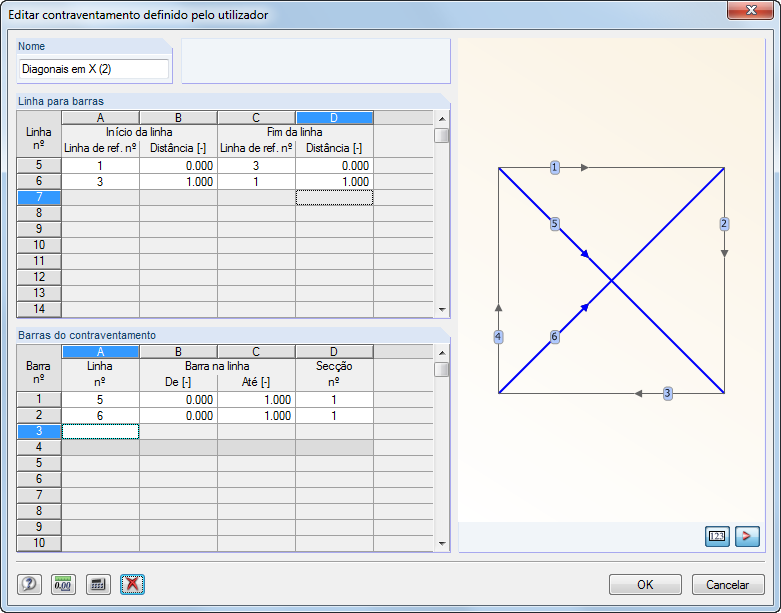Image resolution: width=781 pixels, height=613 pixels.
Task: Select column D header in line table
Action: [x=334, y=118]
